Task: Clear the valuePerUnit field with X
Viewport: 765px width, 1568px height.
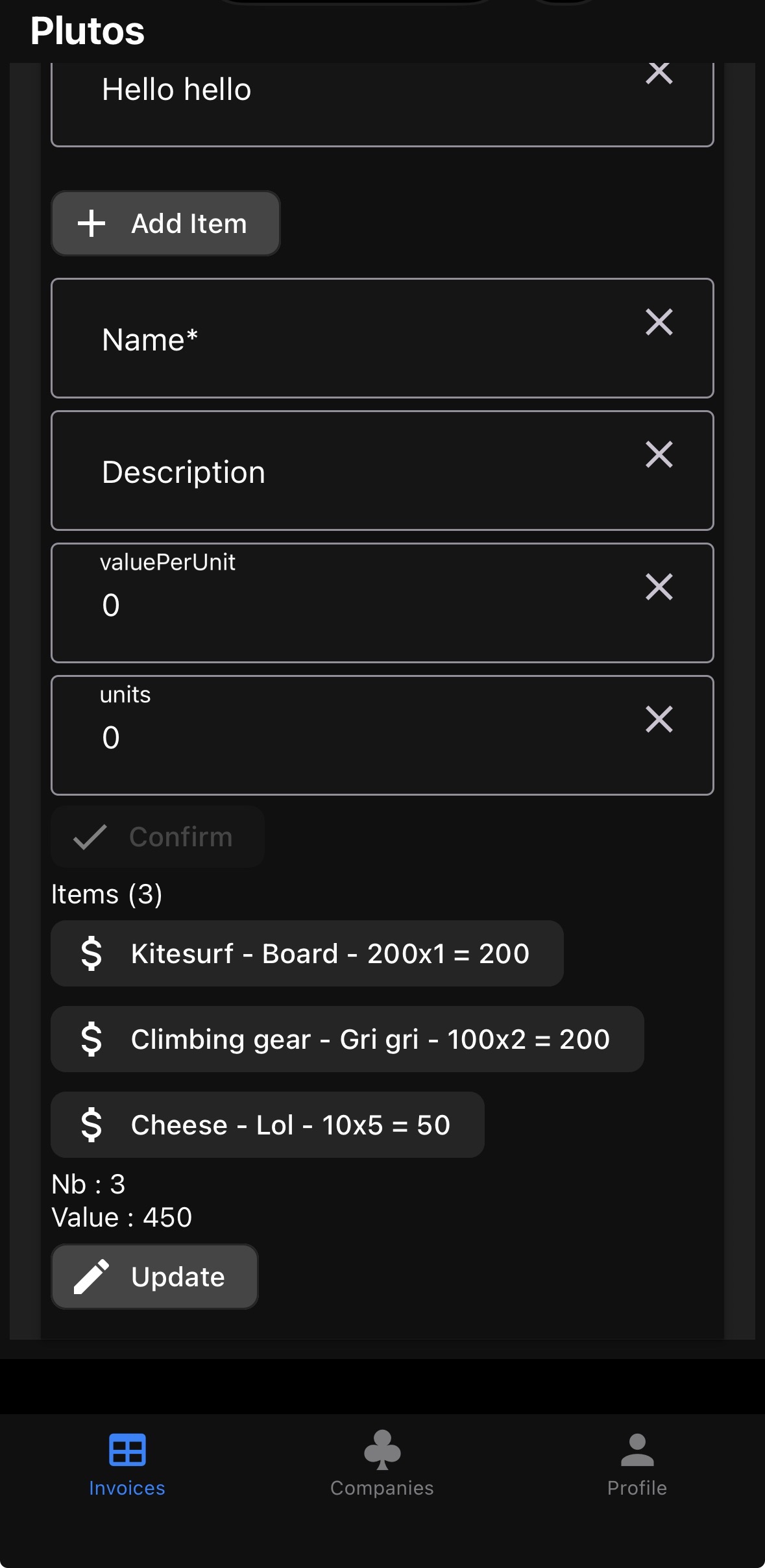Action: [x=659, y=587]
